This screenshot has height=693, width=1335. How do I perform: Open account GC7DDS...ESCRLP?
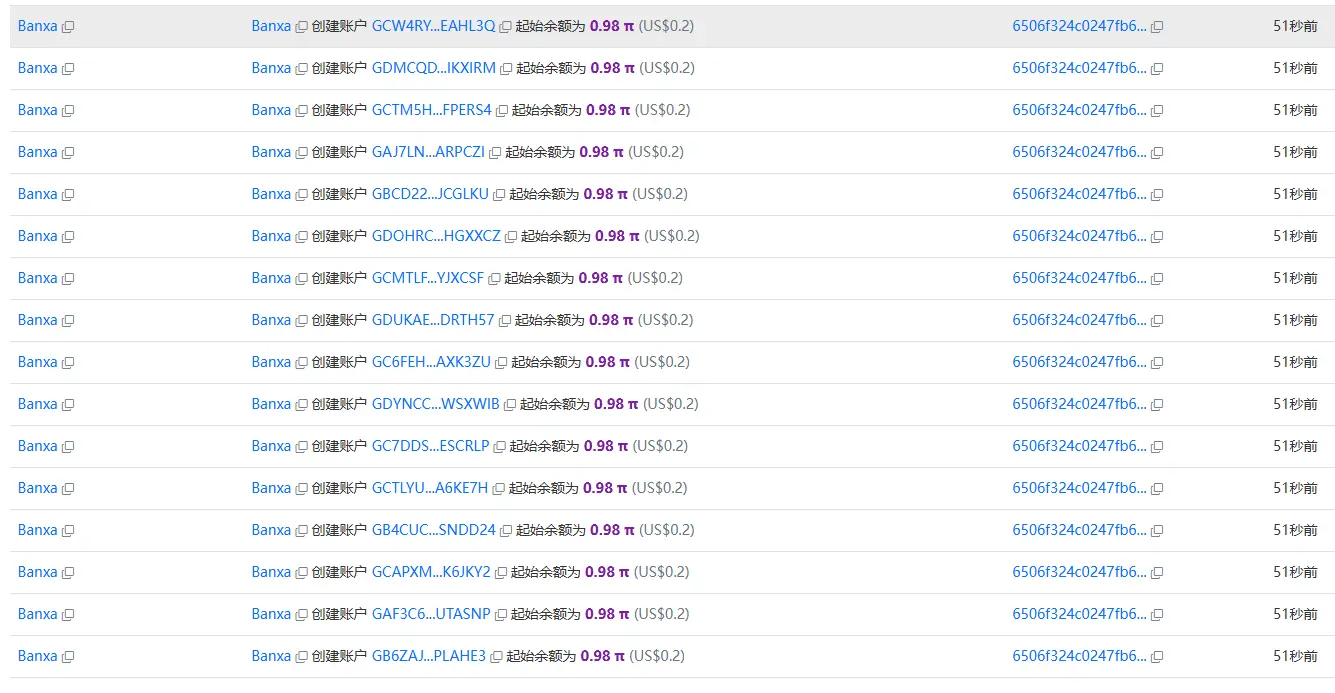(431, 446)
